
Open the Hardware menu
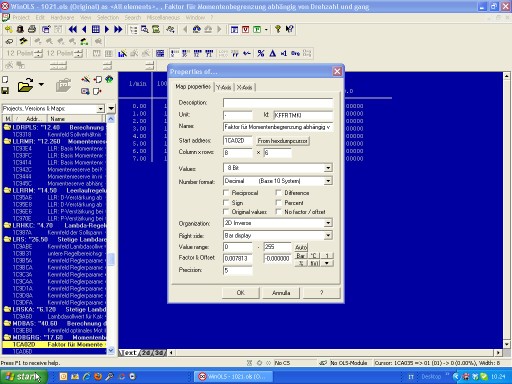pos(62,17)
